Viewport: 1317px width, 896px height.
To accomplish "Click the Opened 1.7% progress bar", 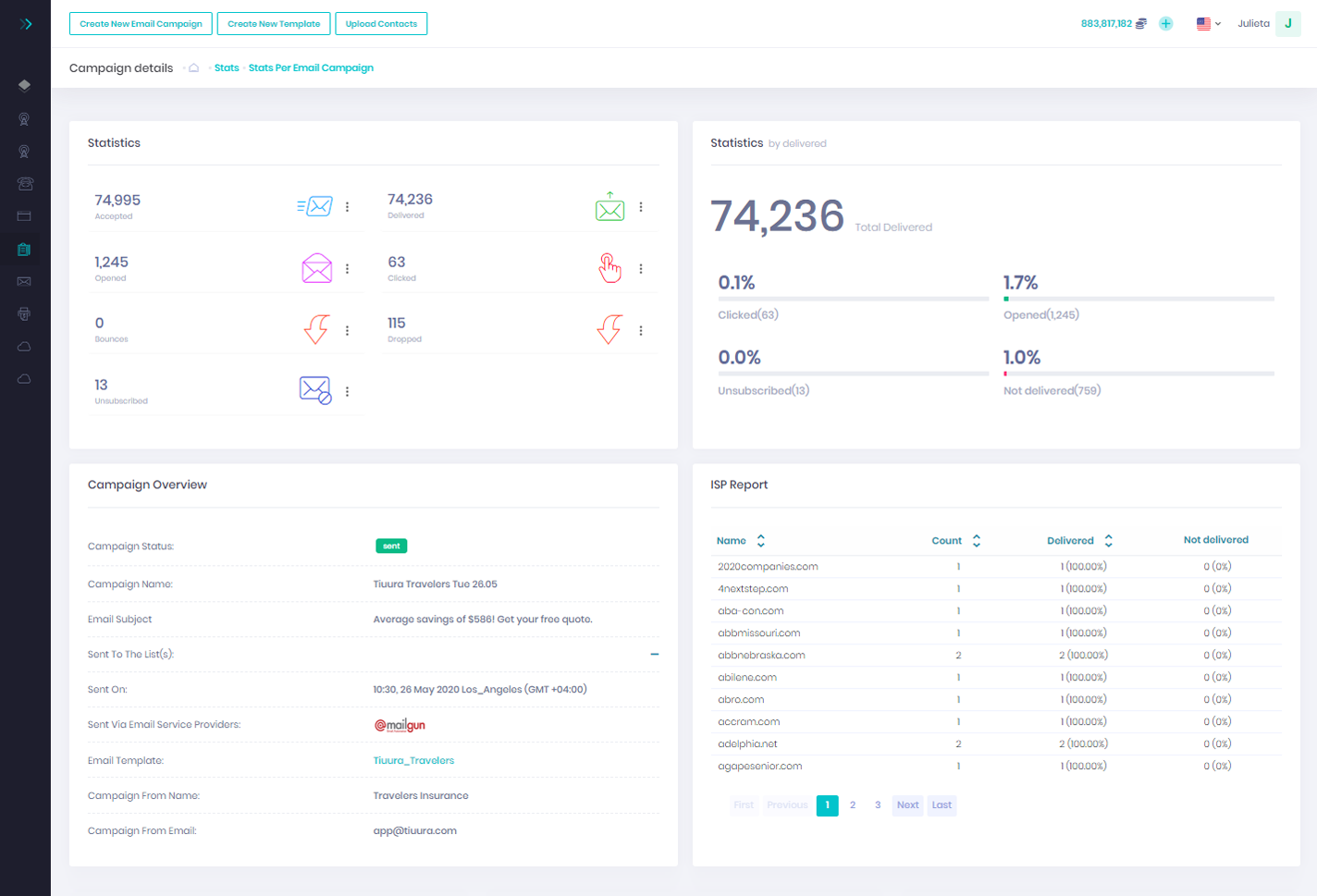I will 1139,299.
